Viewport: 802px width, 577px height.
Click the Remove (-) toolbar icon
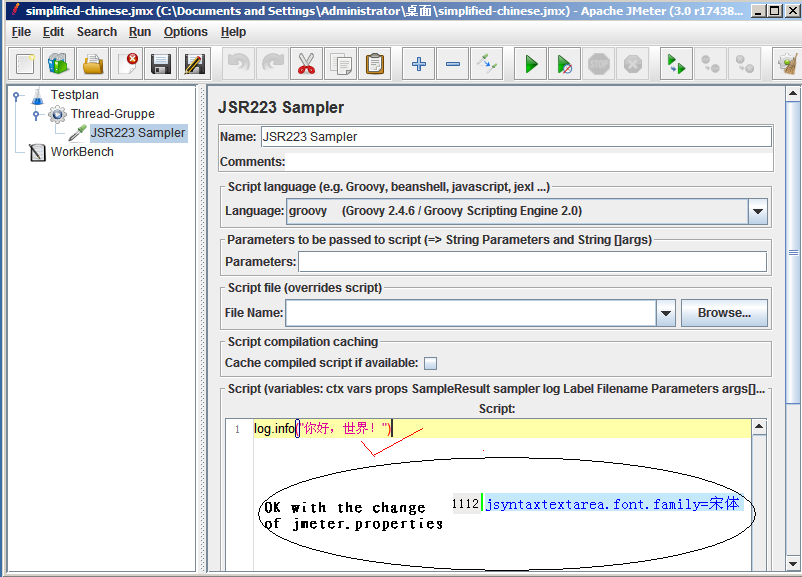[x=452, y=63]
